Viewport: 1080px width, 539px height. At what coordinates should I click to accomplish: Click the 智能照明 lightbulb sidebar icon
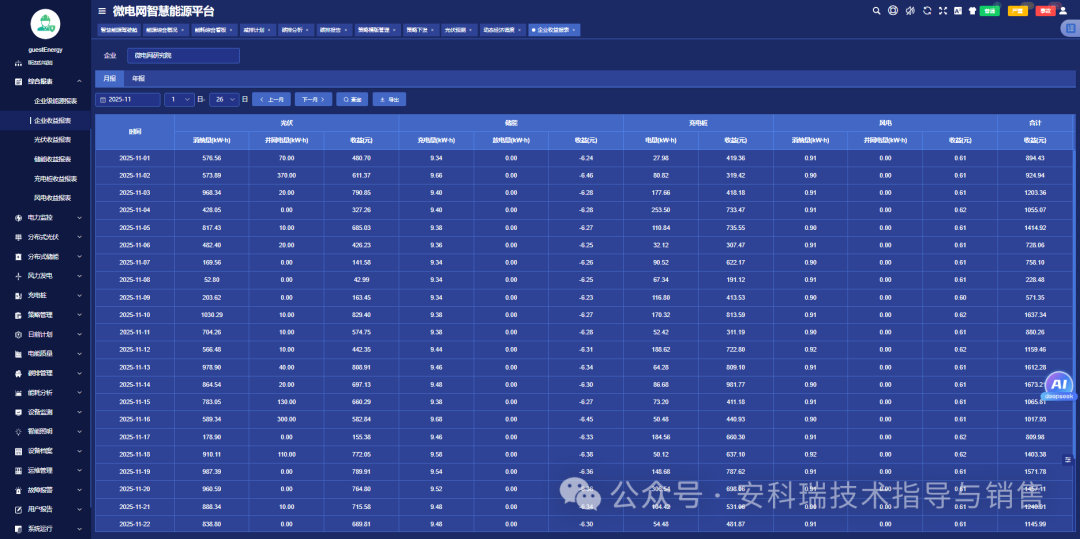(19, 432)
